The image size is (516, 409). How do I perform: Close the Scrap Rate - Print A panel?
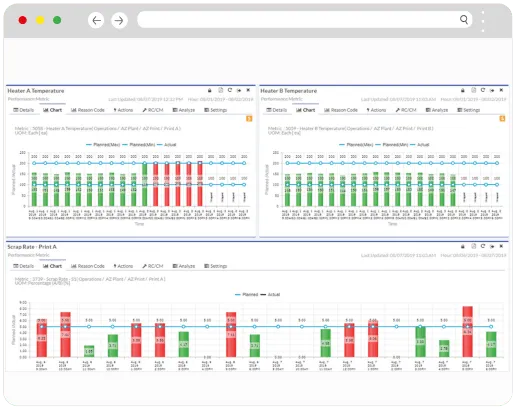501,246
